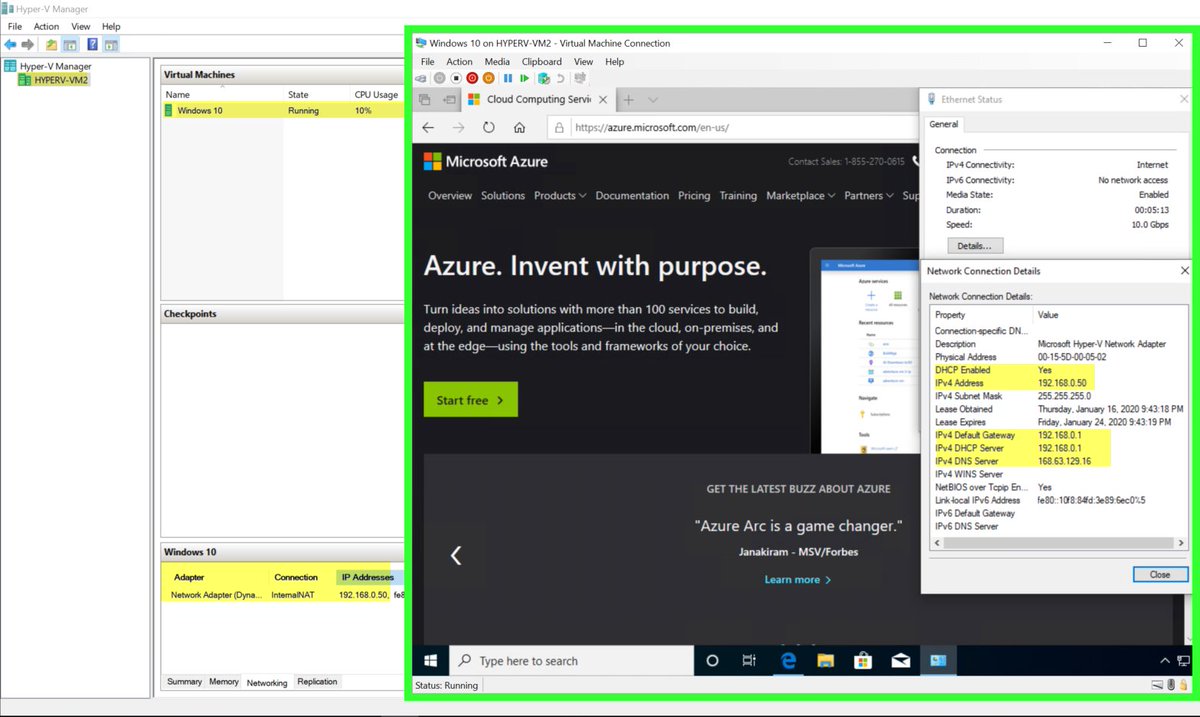Open Mail app from the taskbar

(900, 661)
